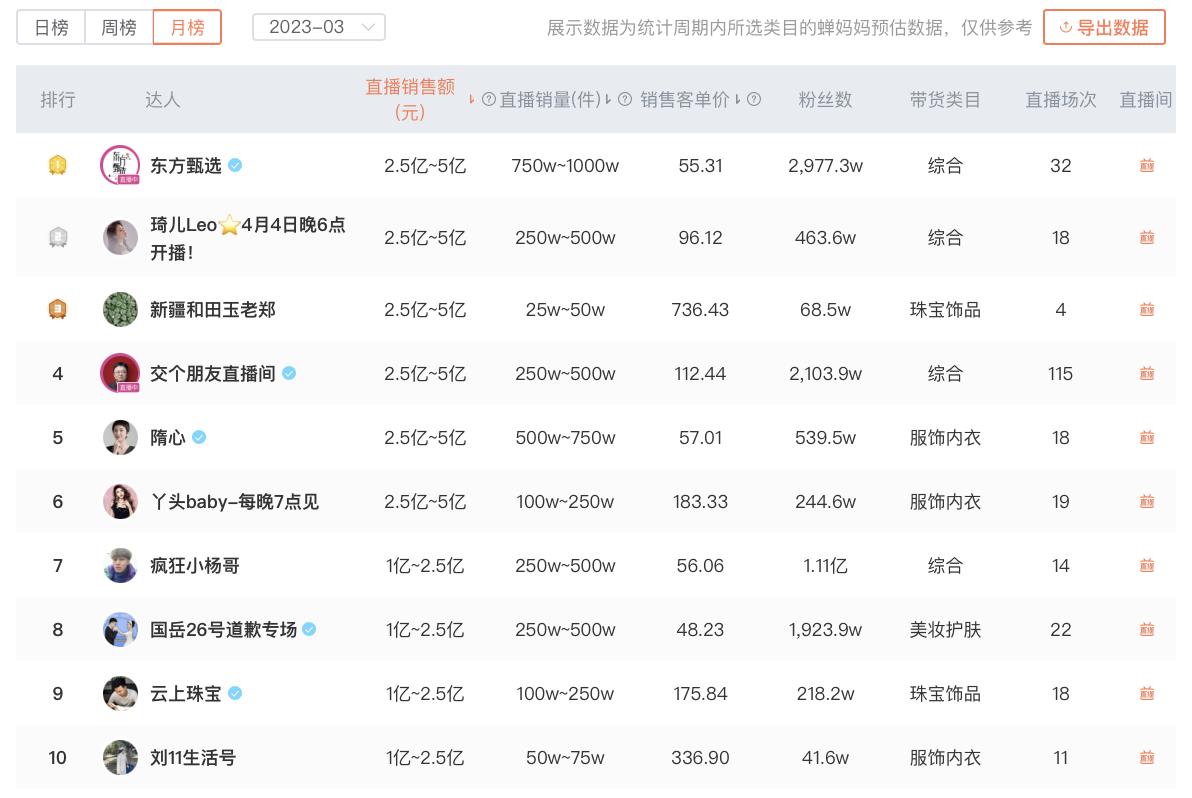This screenshot has height=798, width=1192.
Task: Click 183.33 price cell for 丫头baby
Action: (x=700, y=502)
